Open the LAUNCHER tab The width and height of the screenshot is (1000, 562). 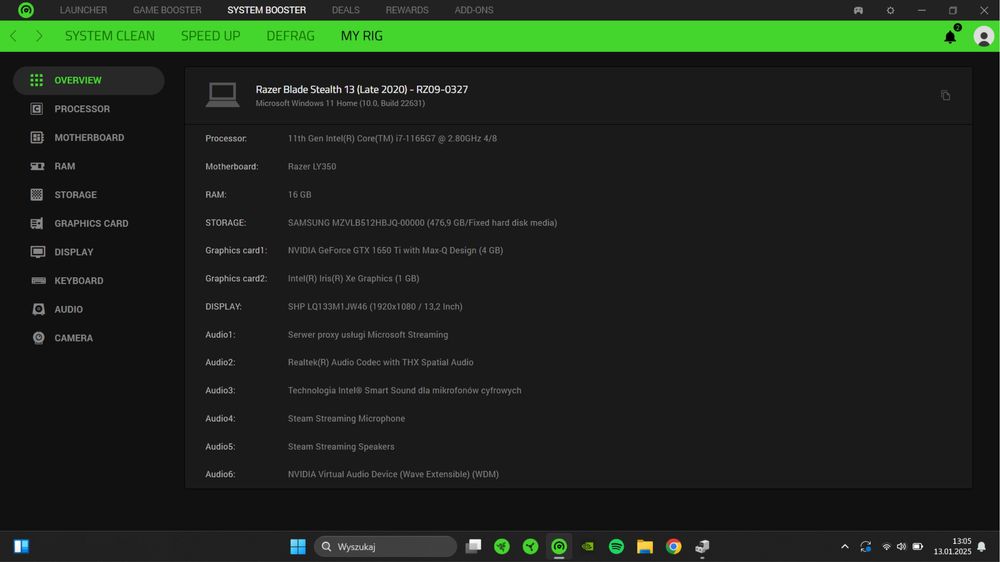(84, 10)
